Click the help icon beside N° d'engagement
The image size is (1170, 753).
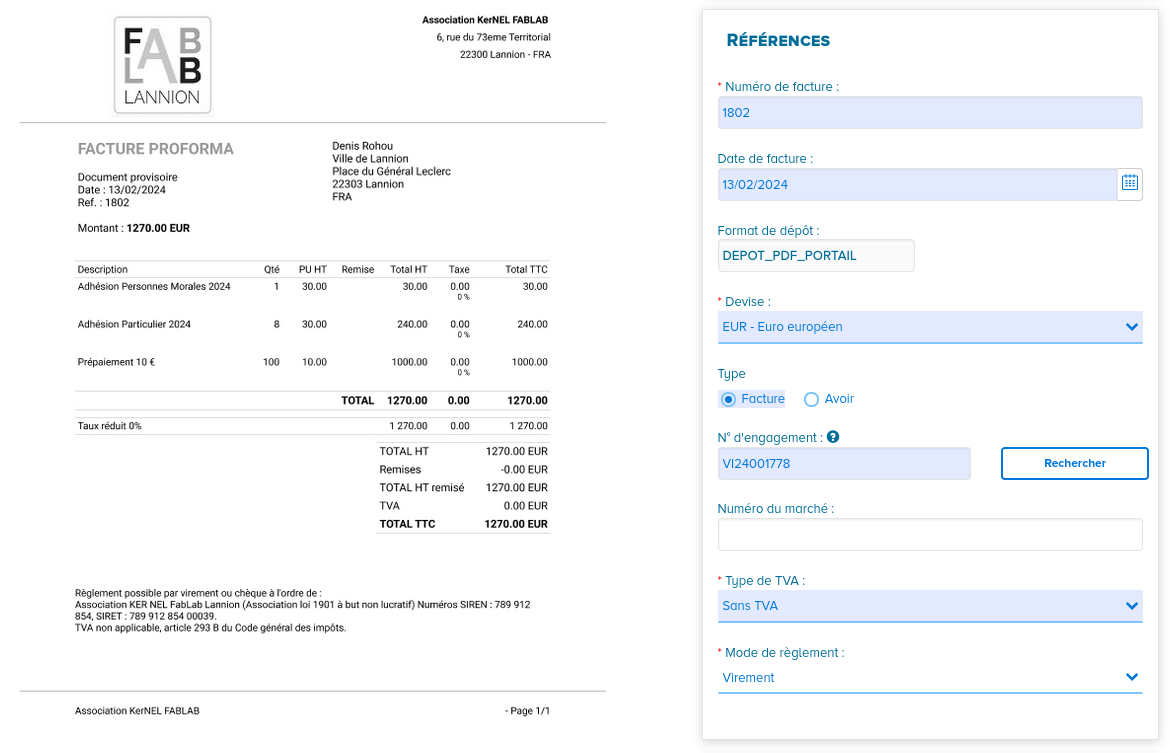coord(833,437)
